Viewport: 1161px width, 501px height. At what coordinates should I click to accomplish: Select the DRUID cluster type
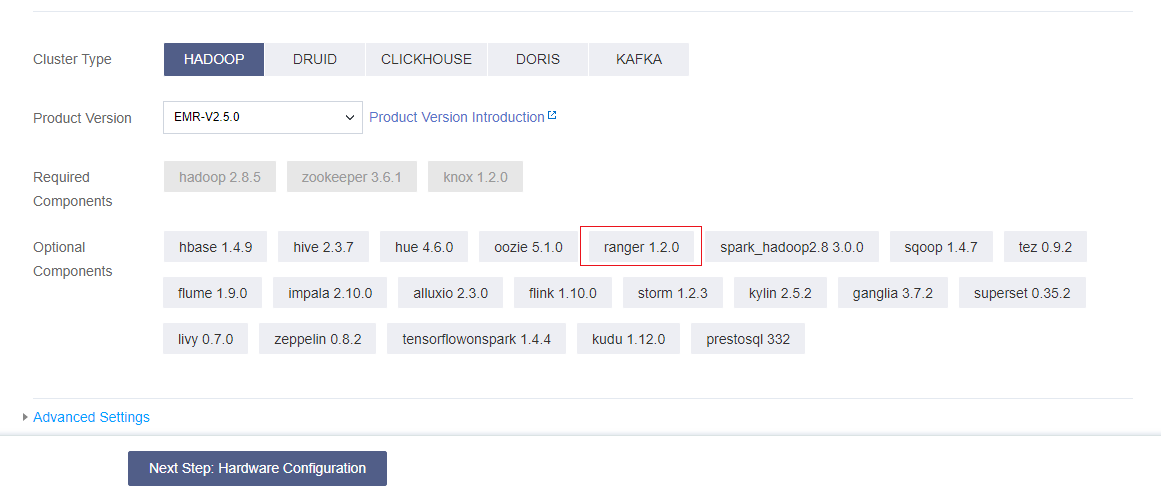coord(315,59)
